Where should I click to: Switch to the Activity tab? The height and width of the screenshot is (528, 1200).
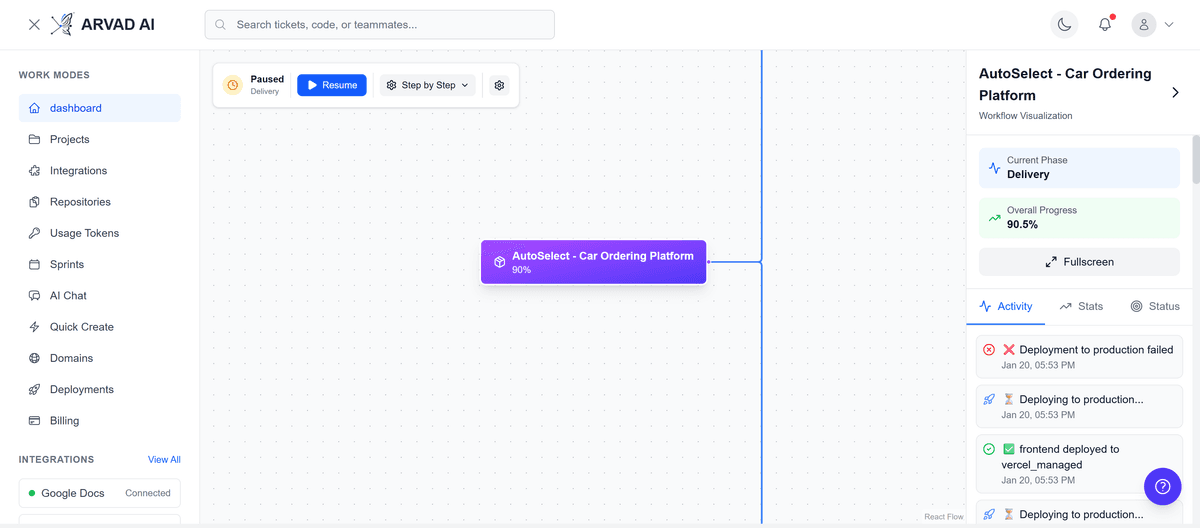coord(1006,306)
